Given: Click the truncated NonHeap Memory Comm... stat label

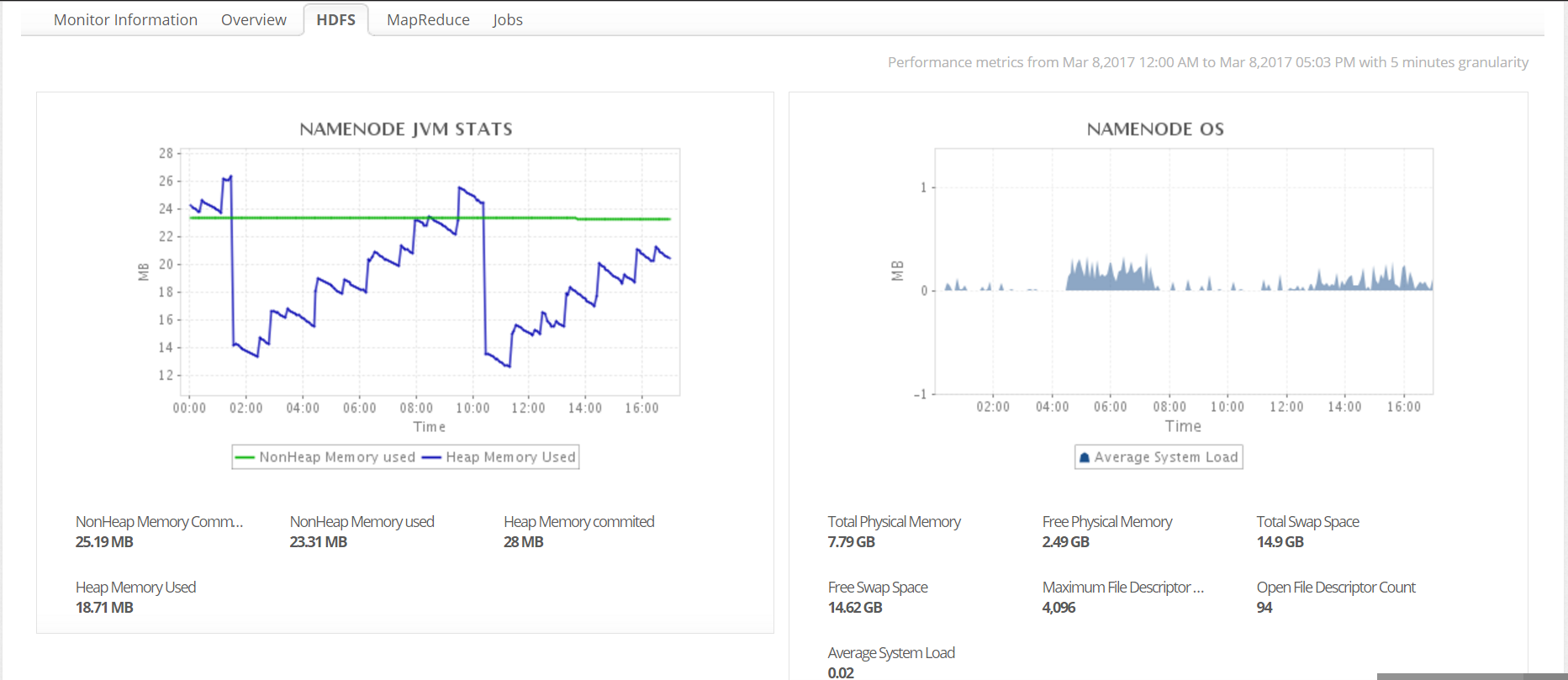Looking at the screenshot, I should (159, 522).
